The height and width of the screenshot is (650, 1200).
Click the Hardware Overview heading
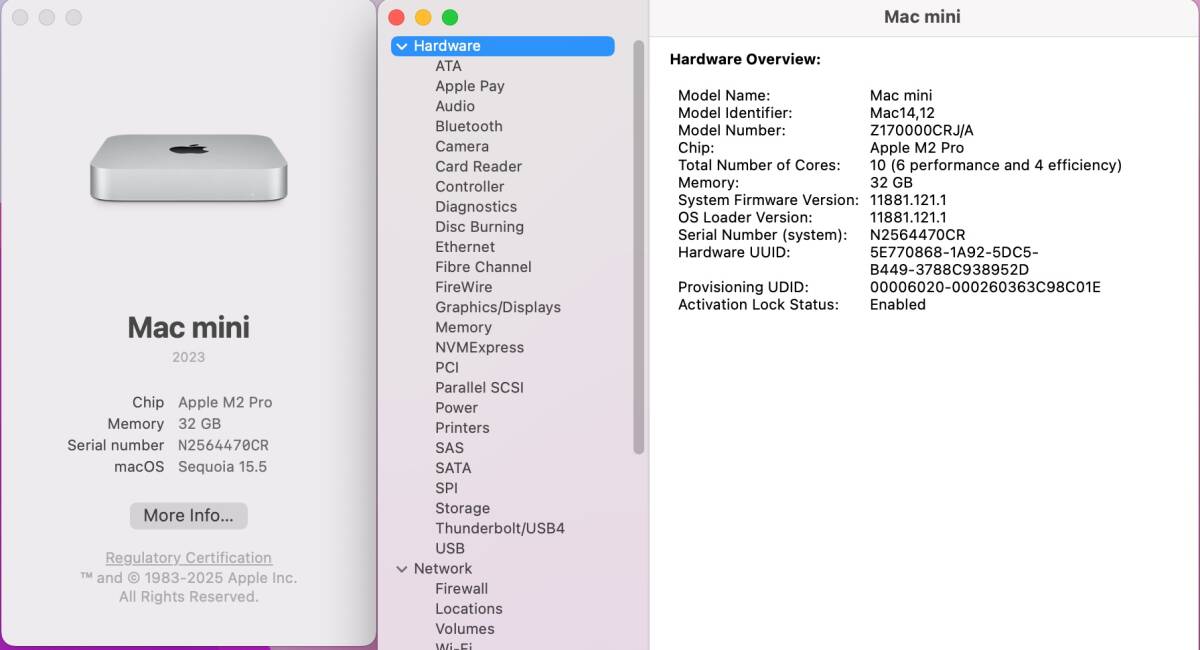(x=745, y=59)
